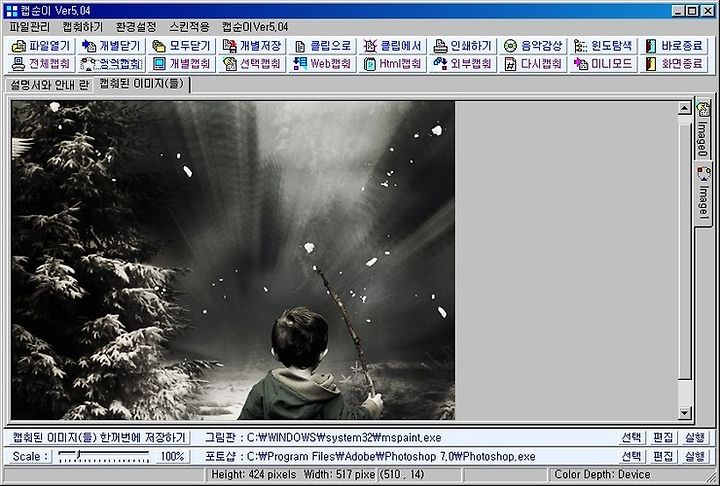Open the 스킨적용 menu
The image size is (720, 486).
189,27
